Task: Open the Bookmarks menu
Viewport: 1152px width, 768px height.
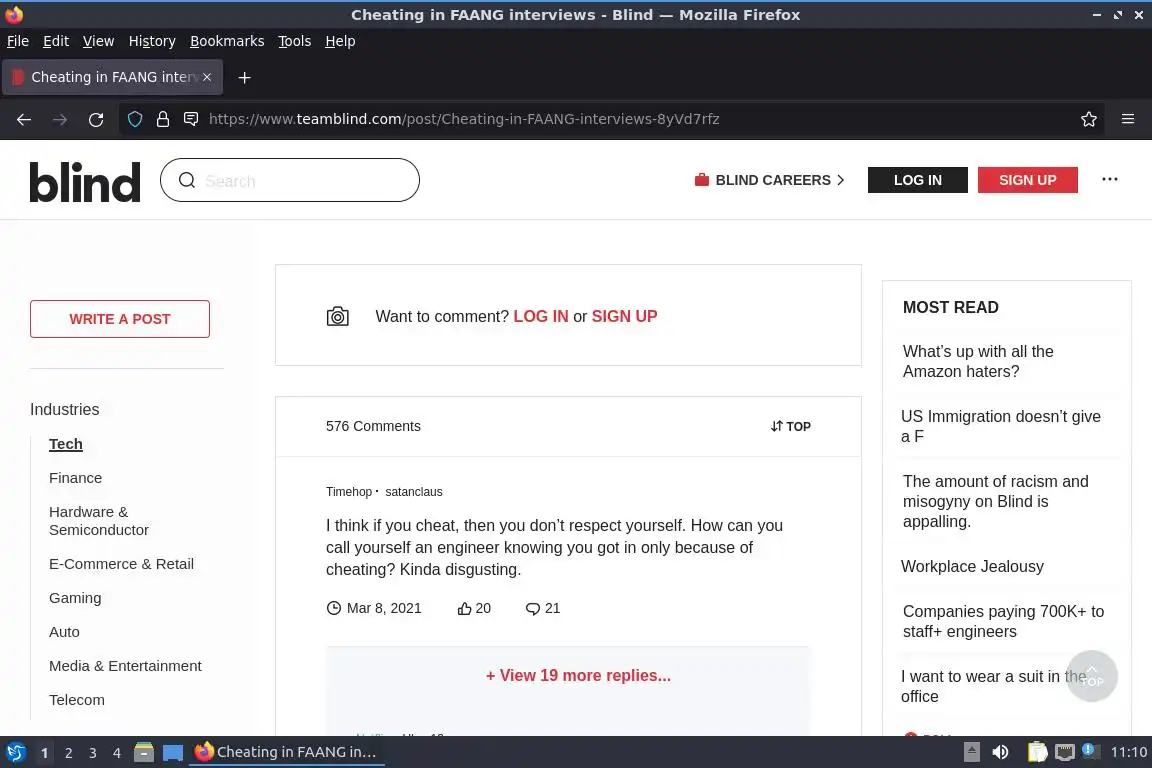Action: pyautogui.click(x=227, y=41)
